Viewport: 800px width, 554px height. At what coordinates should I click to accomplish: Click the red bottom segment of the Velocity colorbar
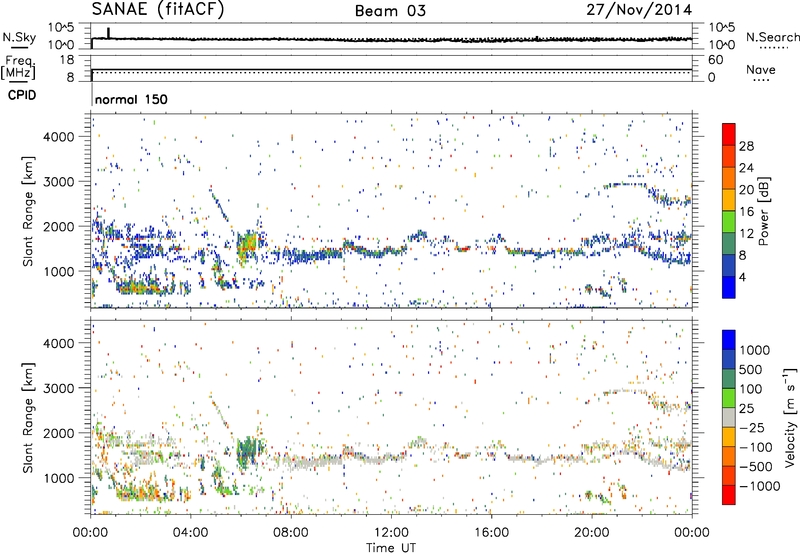pyautogui.click(x=729, y=495)
